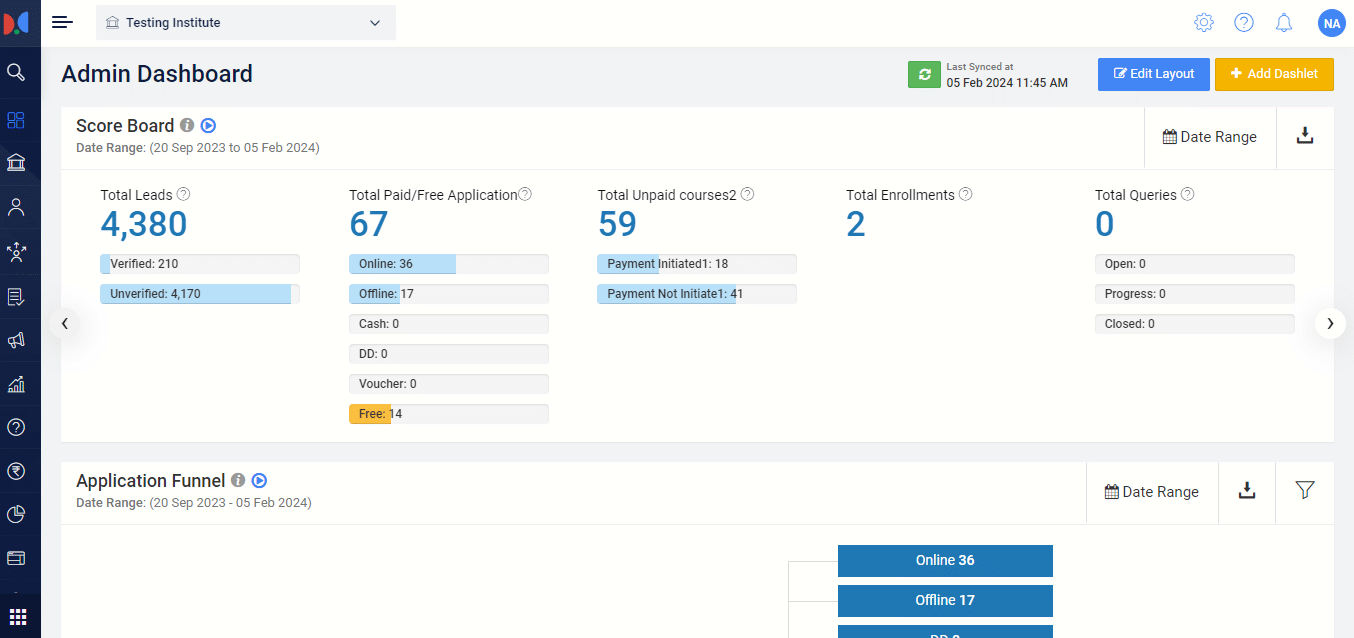Image resolution: width=1354 pixels, height=638 pixels.
Task: Click the Unverified leads progress bar
Action: click(x=199, y=294)
